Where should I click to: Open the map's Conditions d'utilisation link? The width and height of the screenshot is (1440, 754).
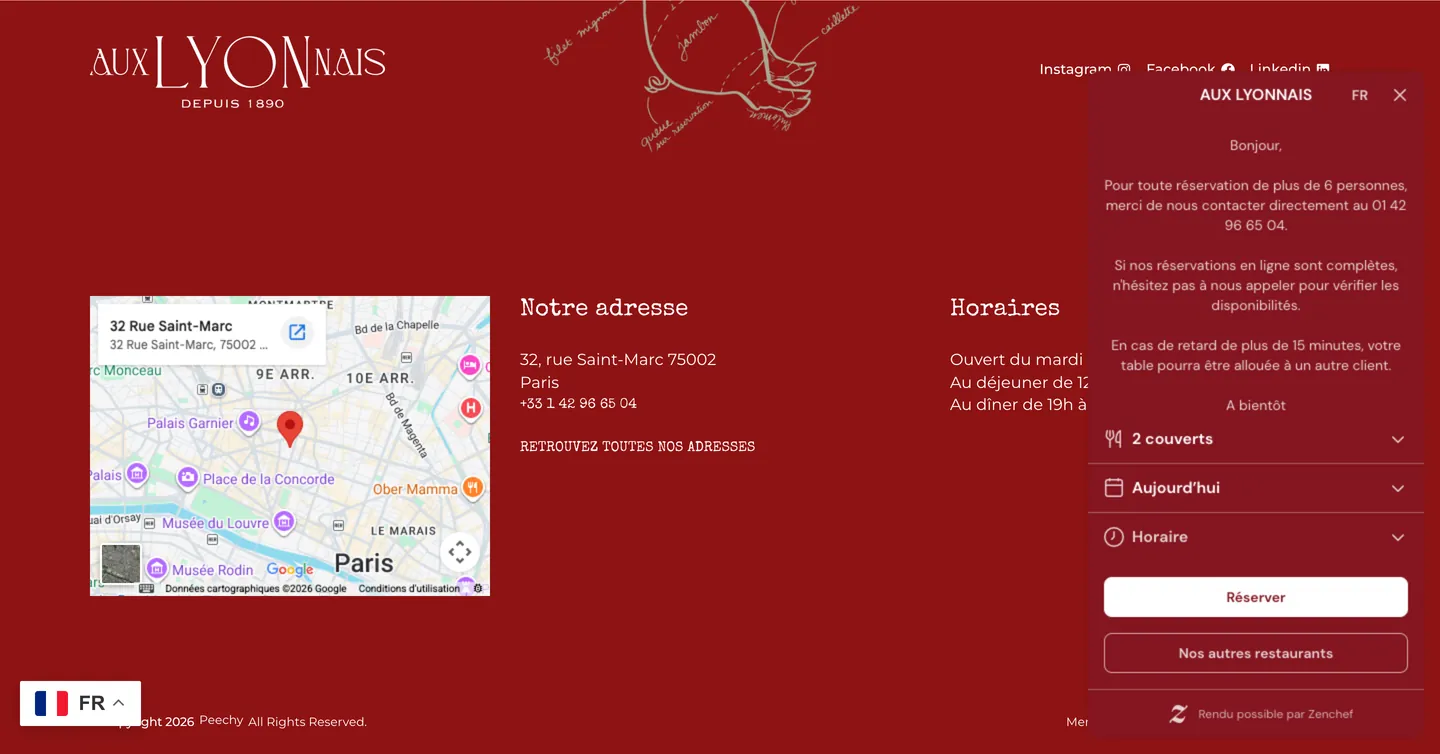pyautogui.click(x=409, y=589)
